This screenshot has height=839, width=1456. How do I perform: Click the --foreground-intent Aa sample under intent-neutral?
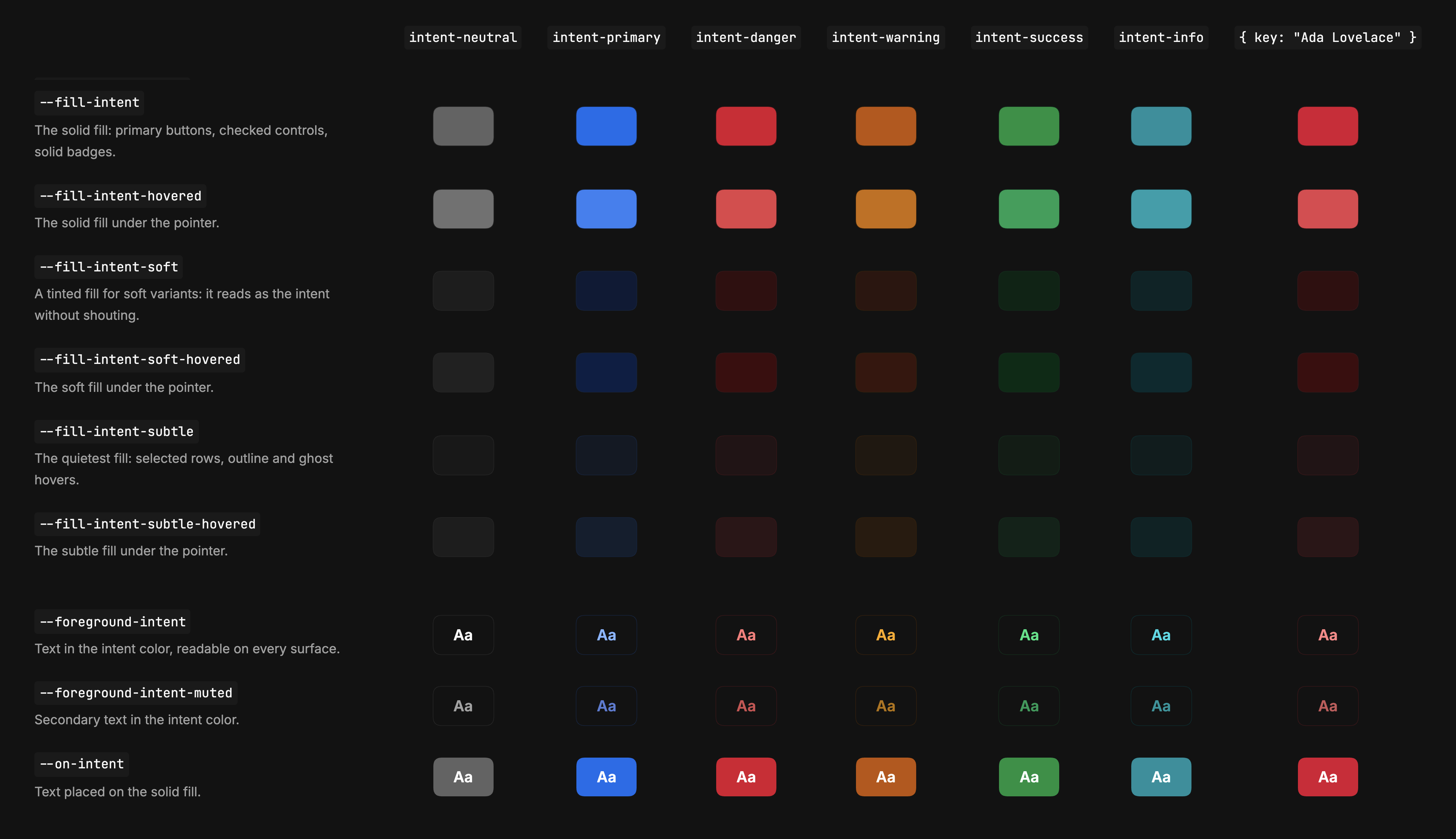pyautogui.click(x=463, y=635)
